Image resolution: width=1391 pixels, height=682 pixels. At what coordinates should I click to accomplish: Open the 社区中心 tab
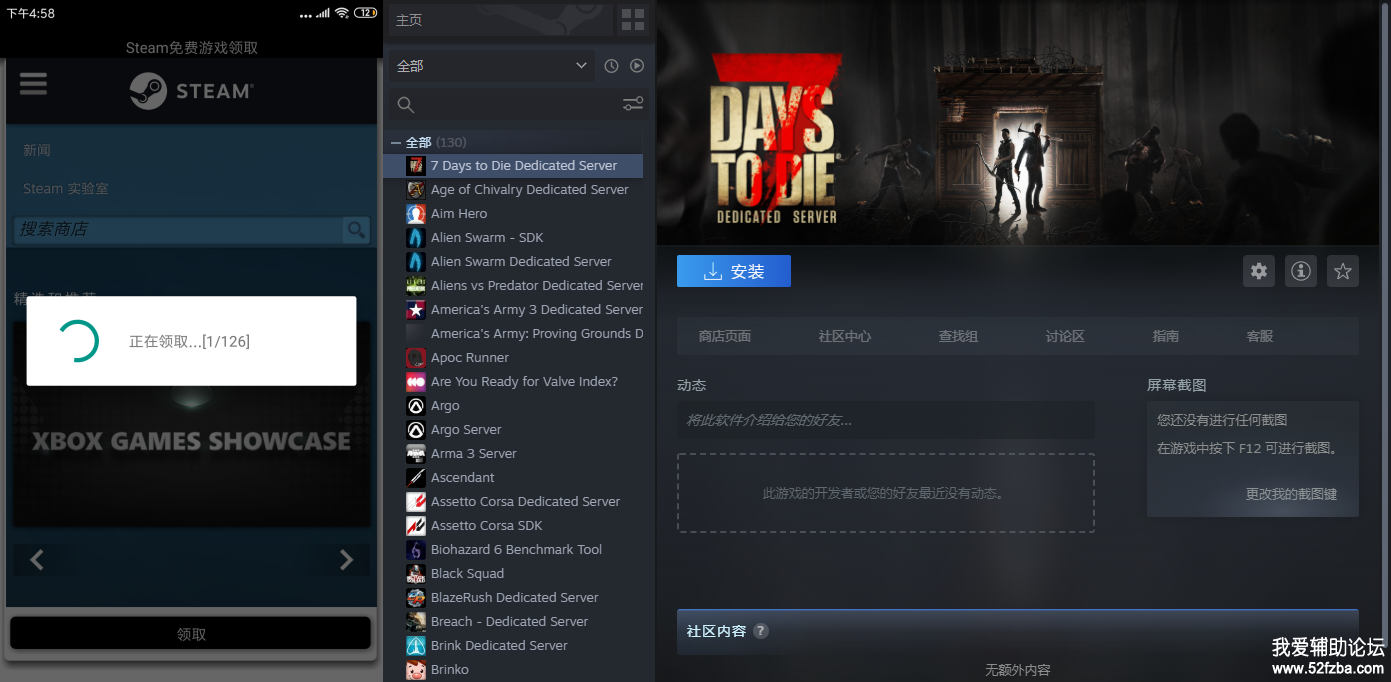click(844, 336)
